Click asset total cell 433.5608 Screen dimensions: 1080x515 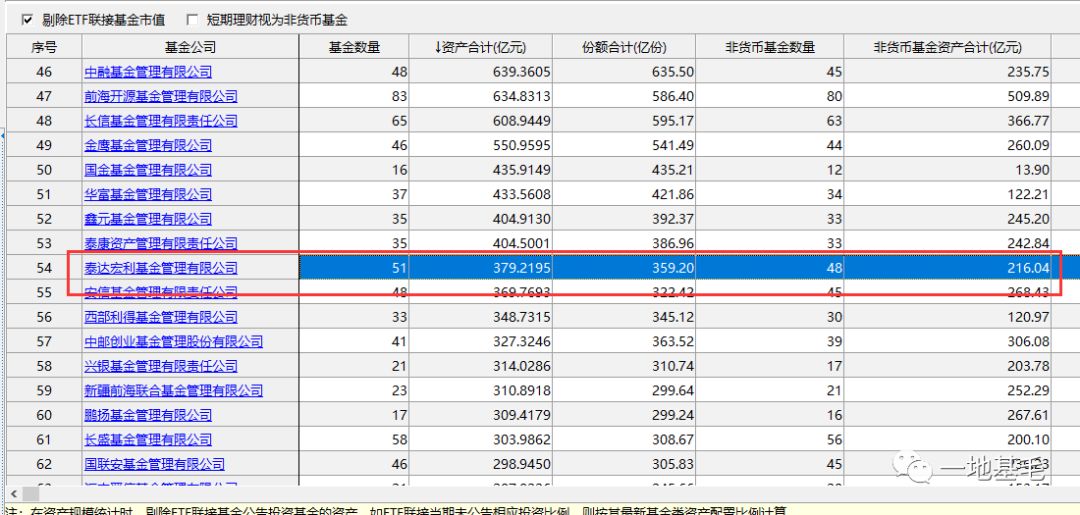tap(481, 194)
